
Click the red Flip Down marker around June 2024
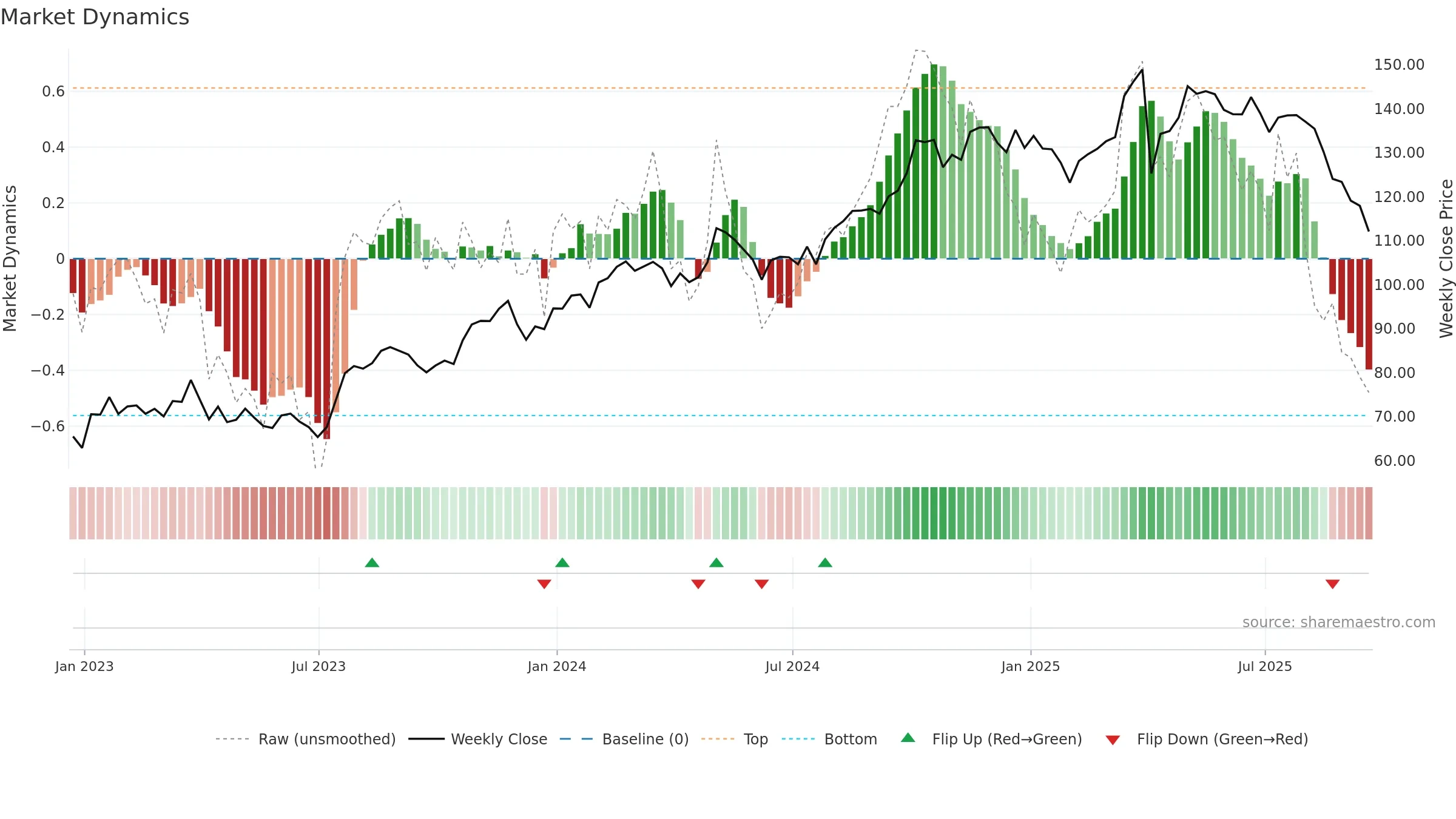(x=762, y=584)
